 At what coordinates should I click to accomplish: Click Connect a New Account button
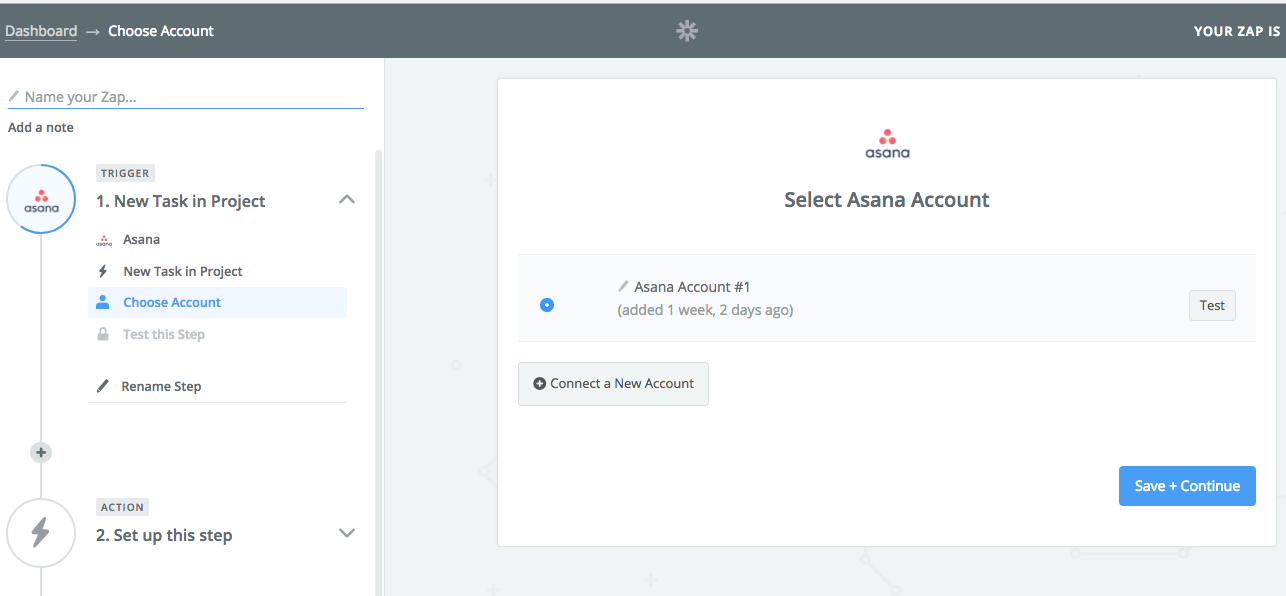(x=613, y=384)
